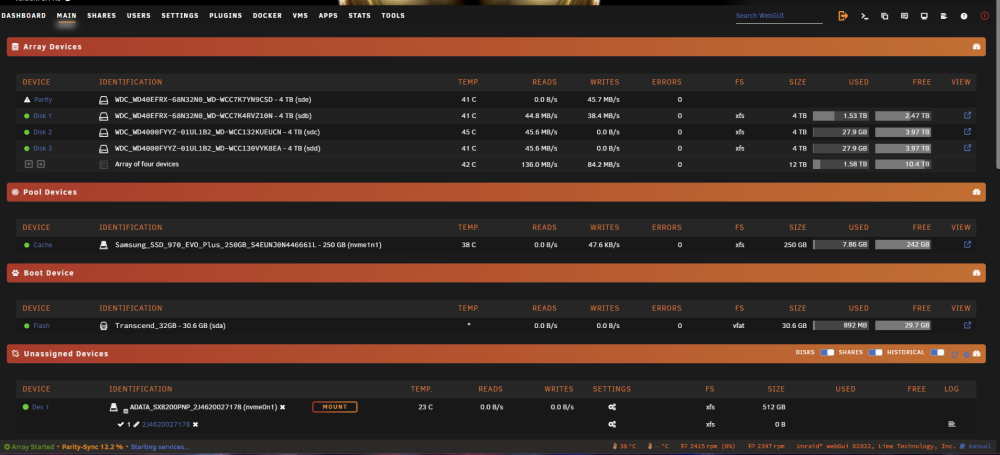Open the Disk 1 device link
The width and height of the screenshot is (1000, 455).
coord(43,116)
